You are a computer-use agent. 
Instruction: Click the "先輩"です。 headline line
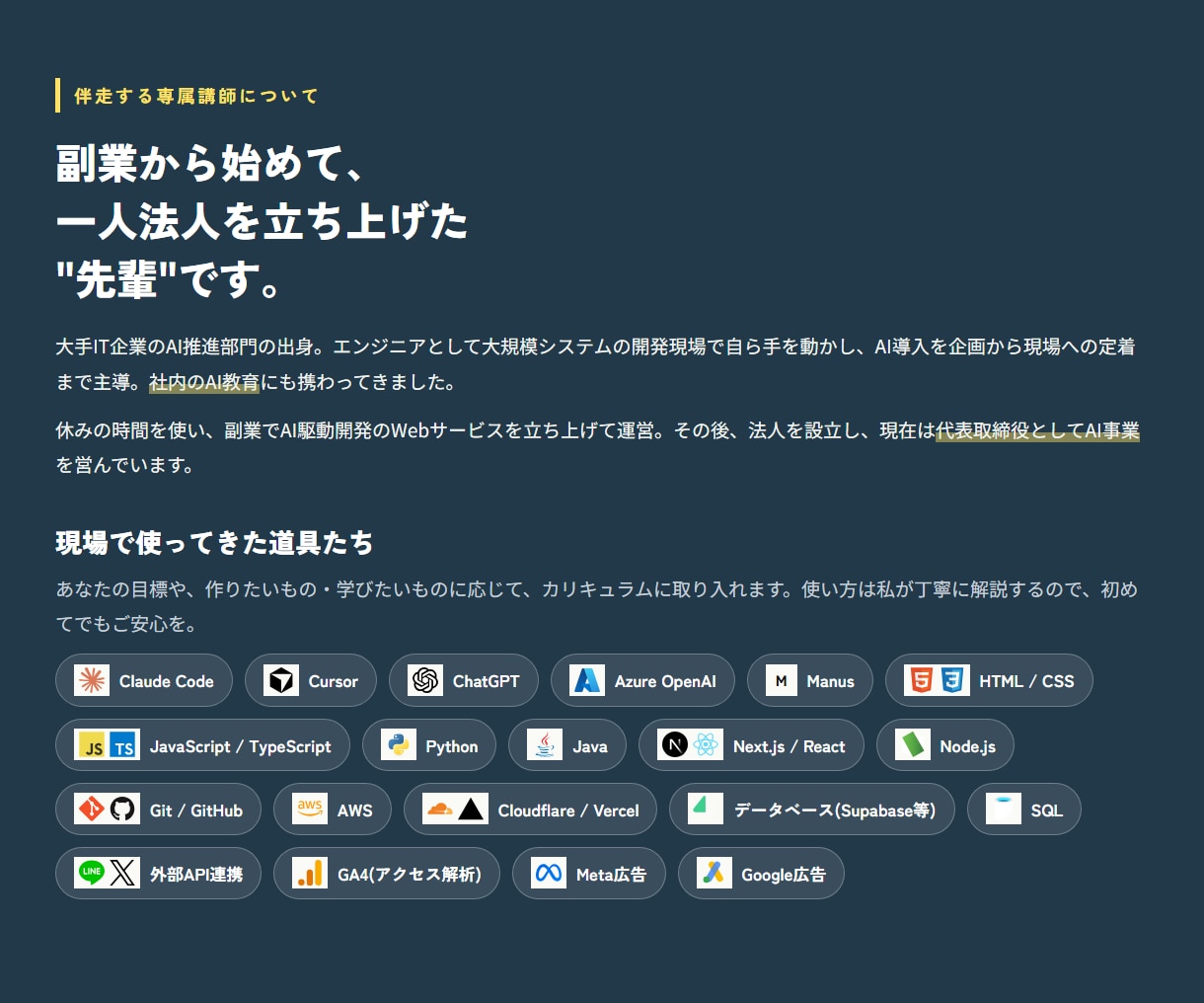[x=170, y=280]
